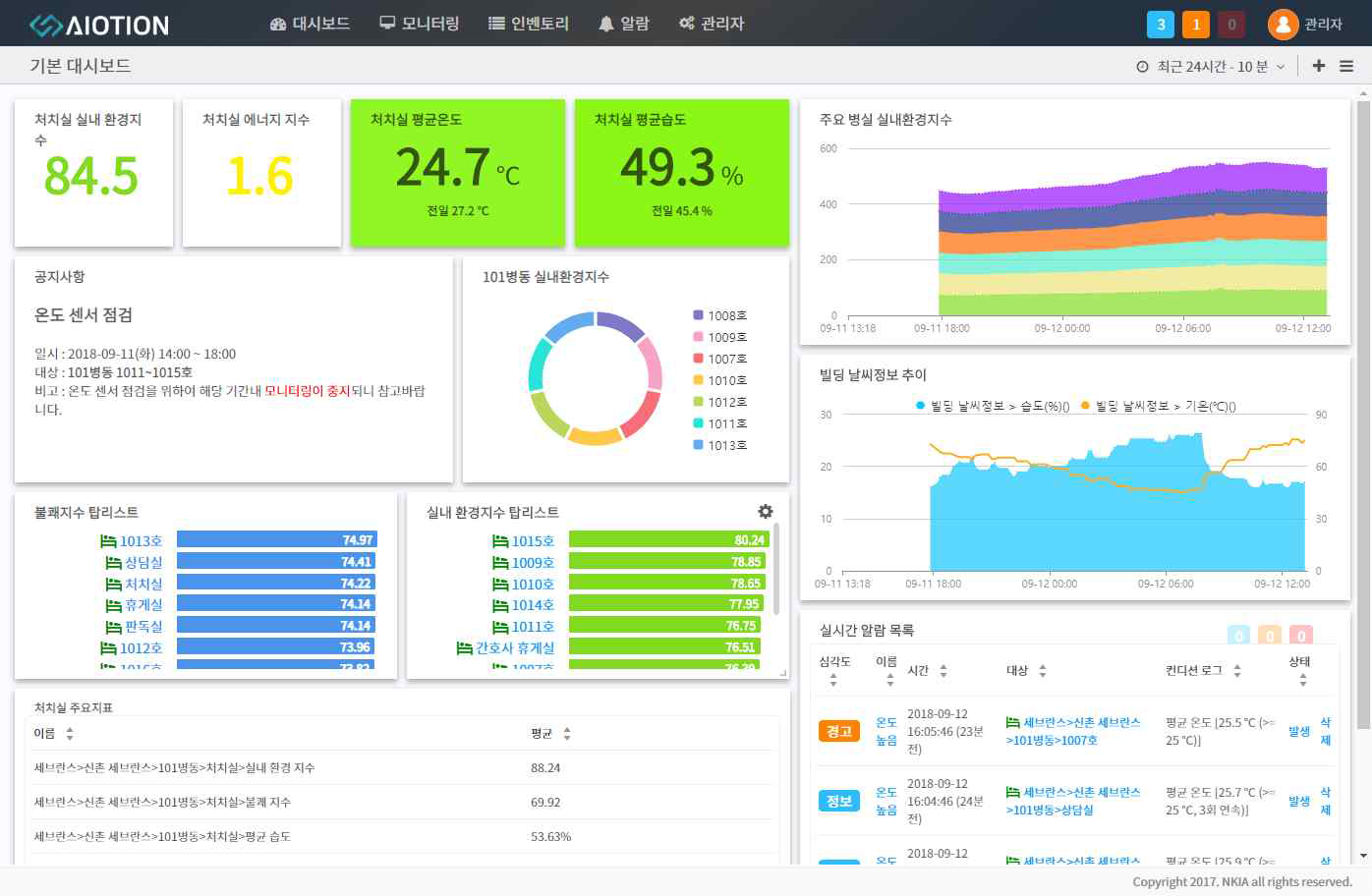Open the 알람 menu
The image size is (1372, 896).
(624, 24)
